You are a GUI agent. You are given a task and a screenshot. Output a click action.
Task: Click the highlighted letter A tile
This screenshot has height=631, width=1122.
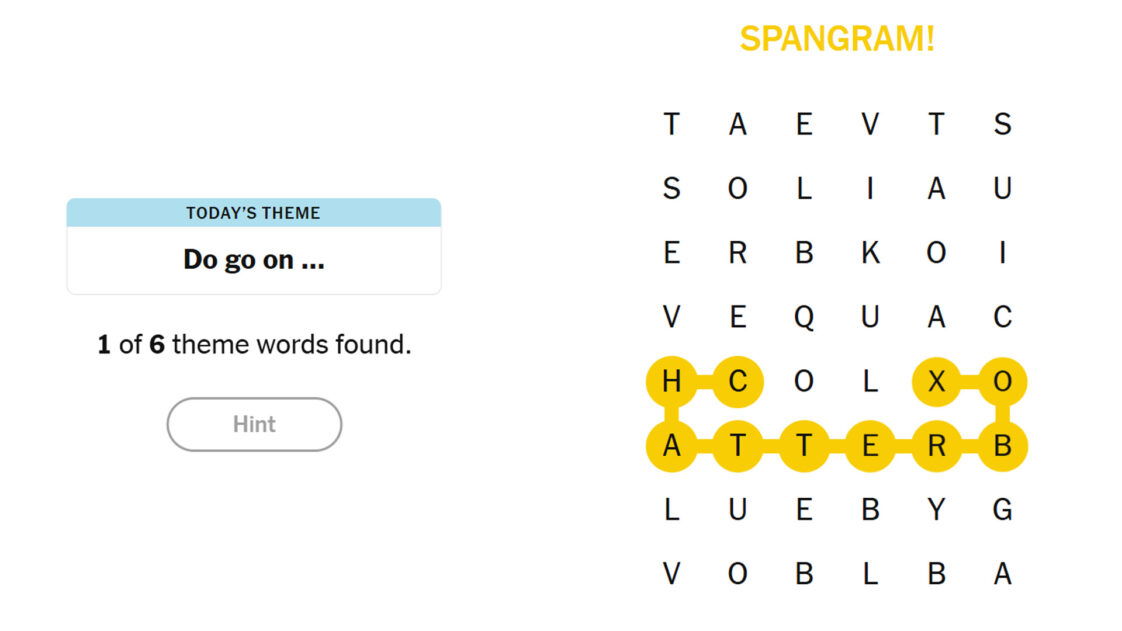tap(671, 446)
